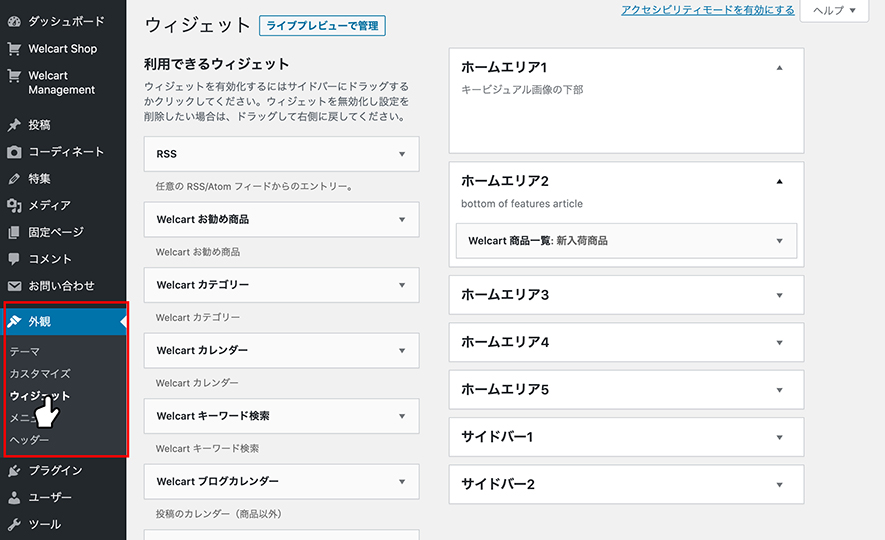This screenshot has width=885, height=540.
Task: Click the Welcart Shop cart icon
Action: point(14,49)
